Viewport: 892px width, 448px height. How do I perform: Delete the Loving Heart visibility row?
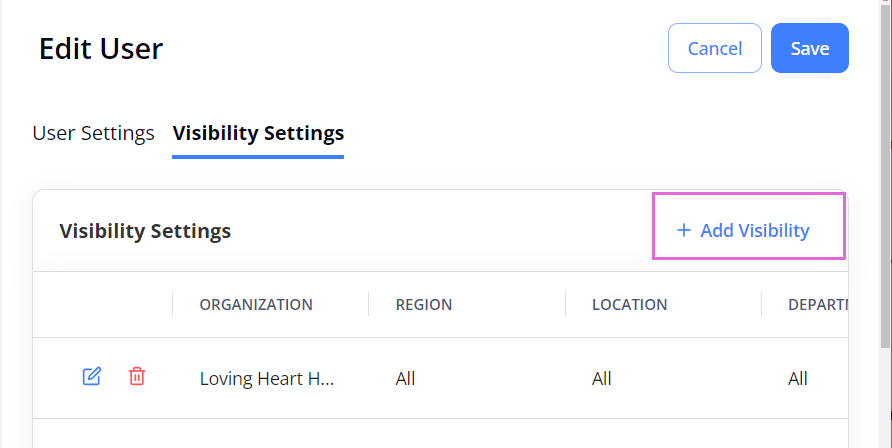(x=137, y=376)
